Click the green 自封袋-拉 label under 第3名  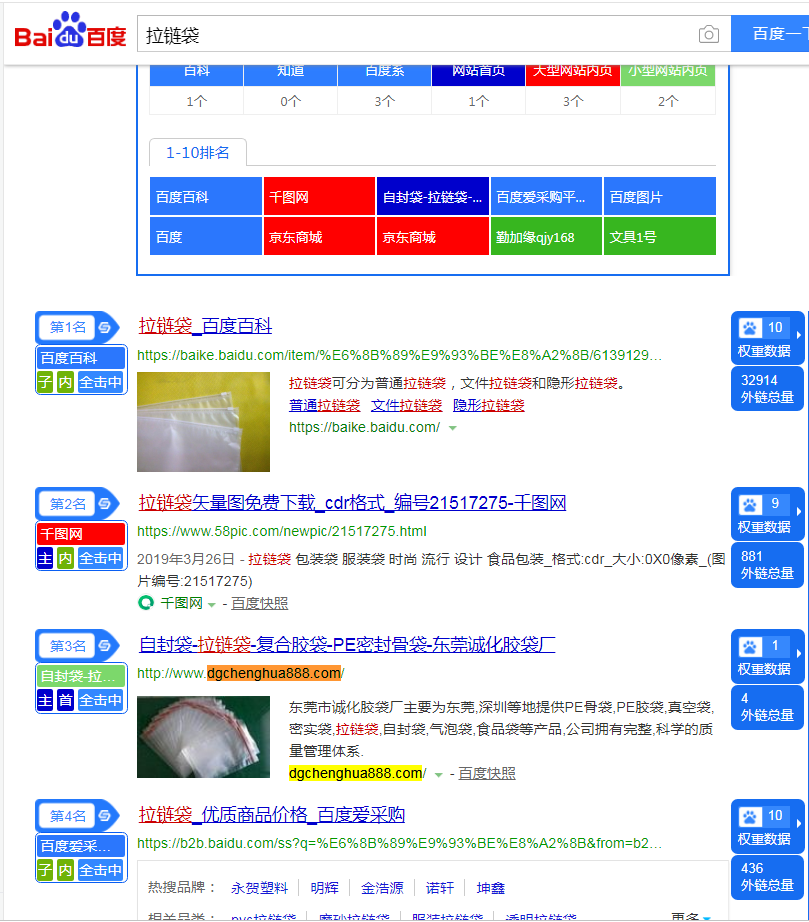tap(82, 676)
